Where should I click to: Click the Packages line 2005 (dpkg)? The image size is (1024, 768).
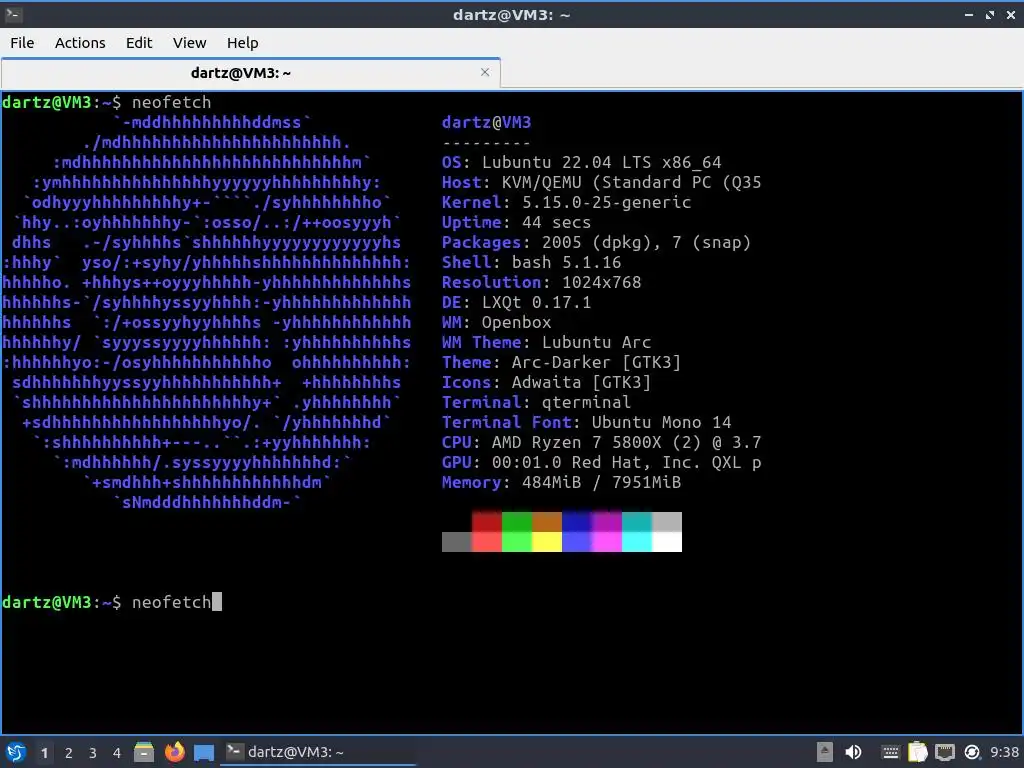[596, 242]
